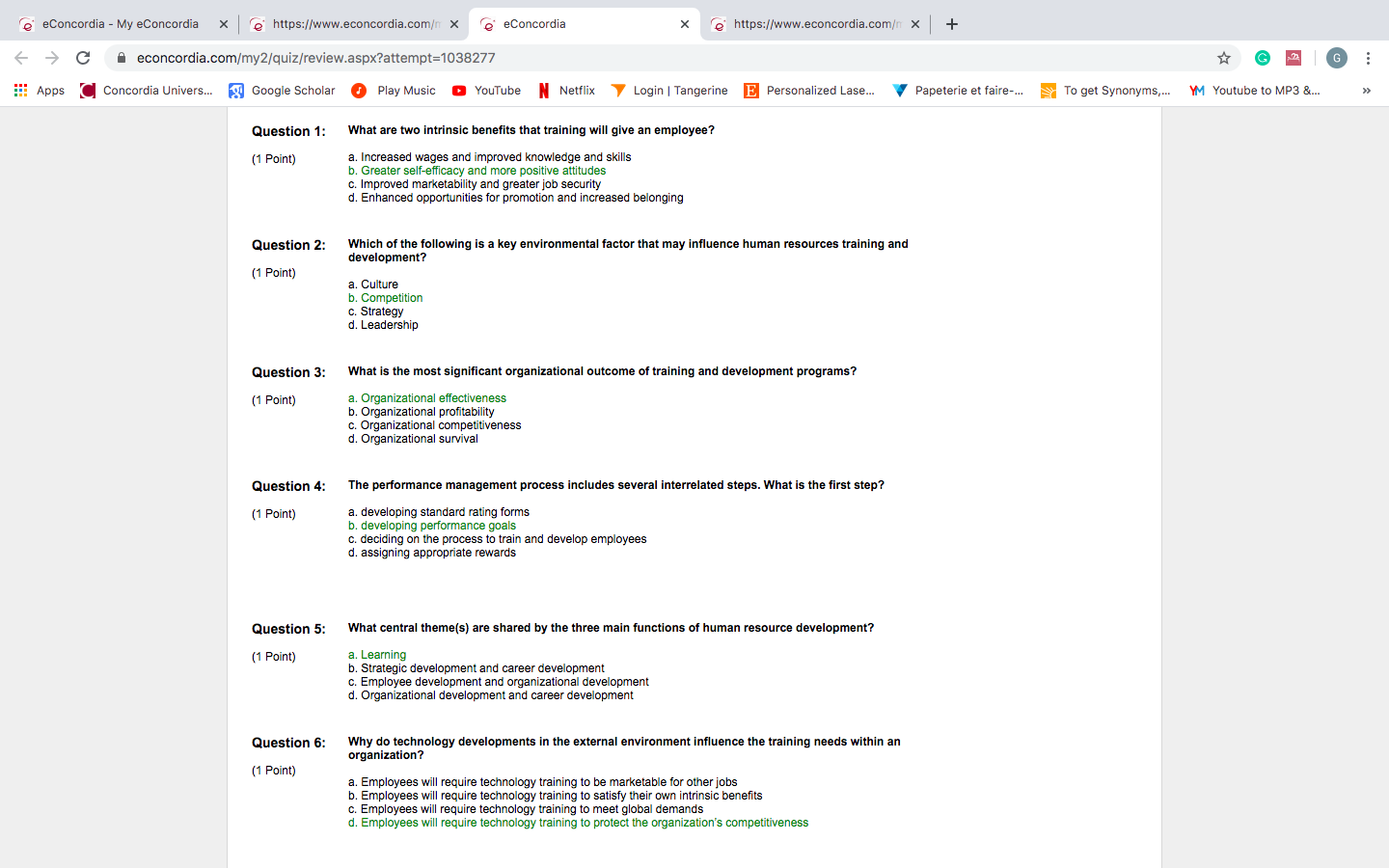1389x868 pixels.
Task: Click the site lock icon
Action: [x=122, y=58]
